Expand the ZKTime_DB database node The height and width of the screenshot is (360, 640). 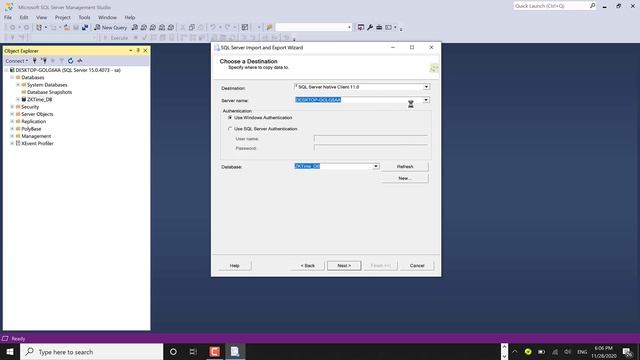(18, 99)
